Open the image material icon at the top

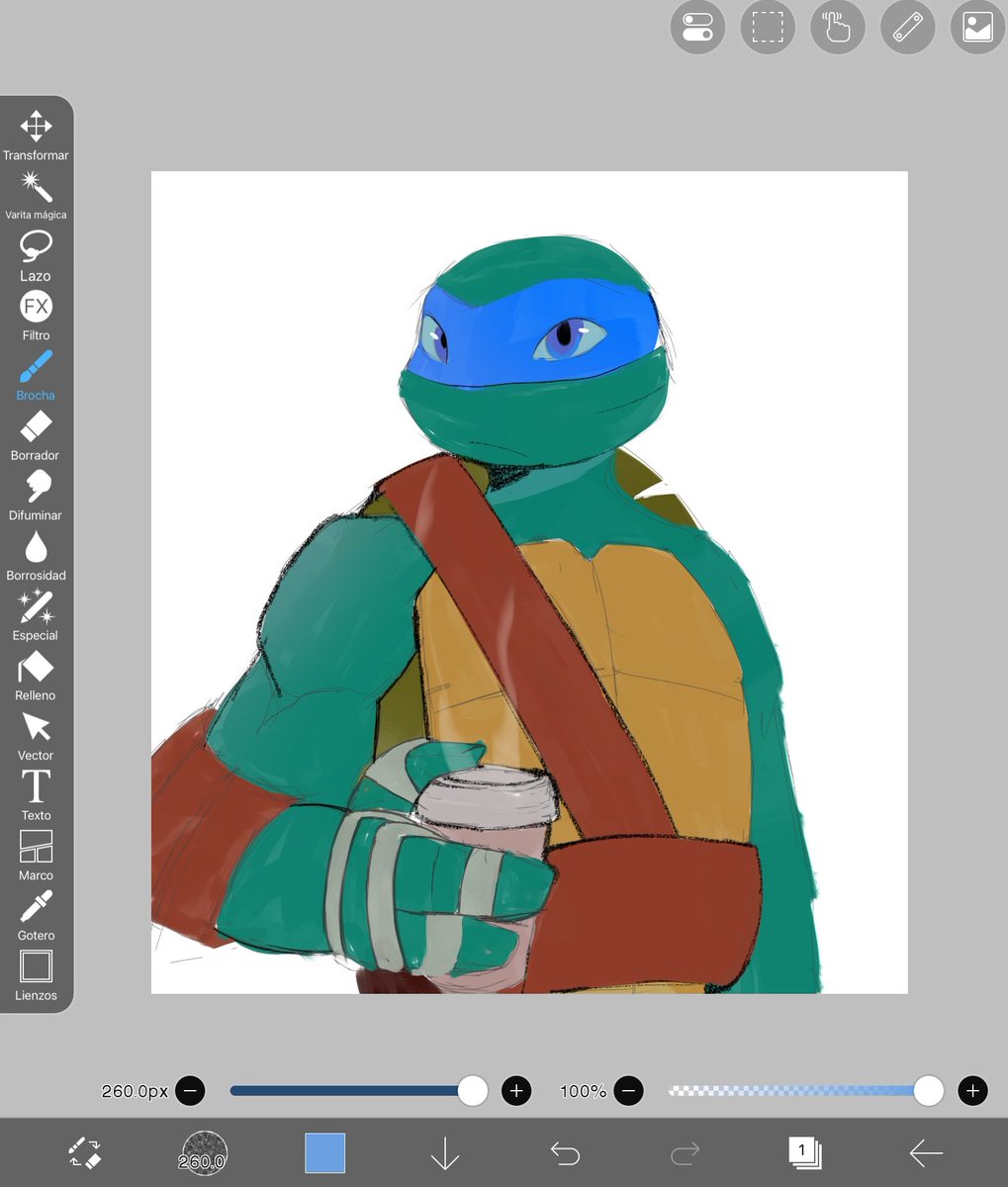[977, 27]
